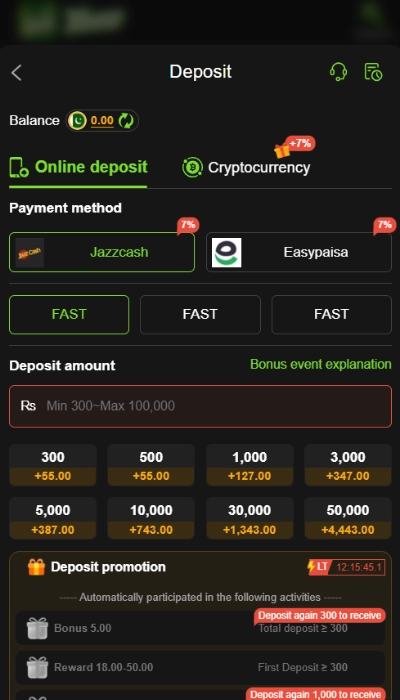400x700 pixels.
Task: Choose the third FAST channel option
Action: coord(331,314)
